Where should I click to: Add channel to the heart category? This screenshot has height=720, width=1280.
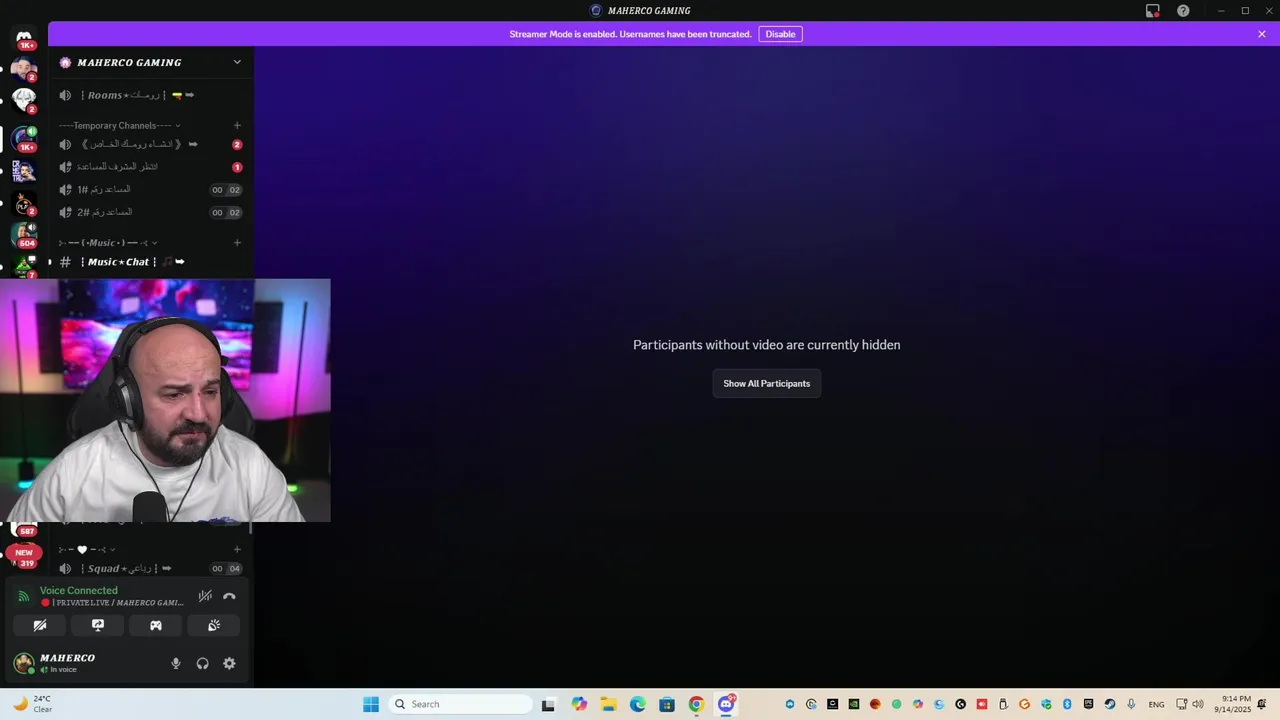[237, 549]
